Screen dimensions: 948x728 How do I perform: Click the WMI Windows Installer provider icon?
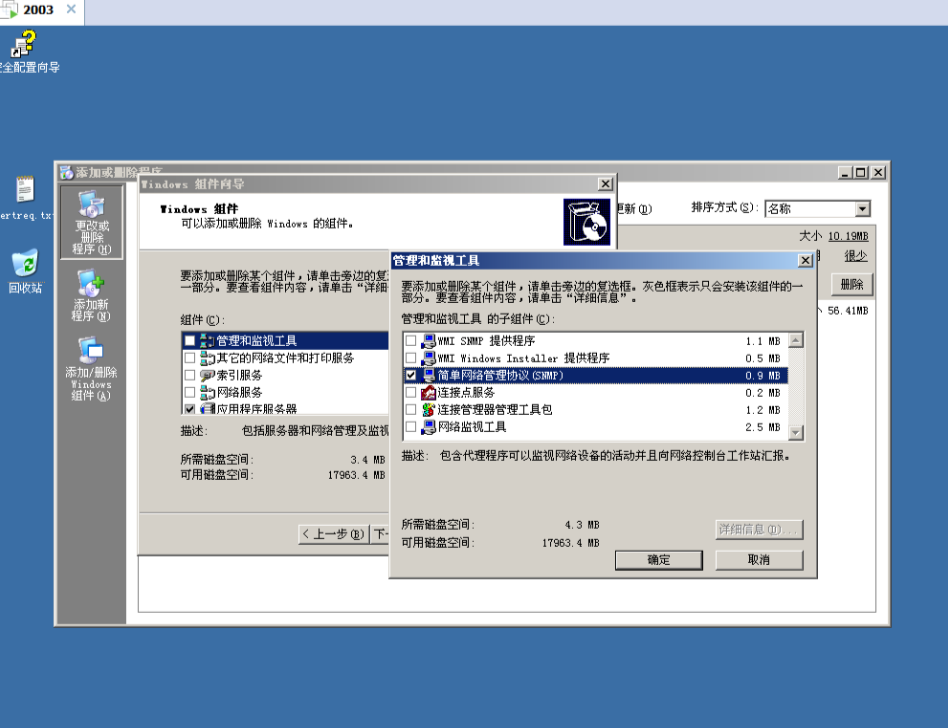(x=429, y=358)
